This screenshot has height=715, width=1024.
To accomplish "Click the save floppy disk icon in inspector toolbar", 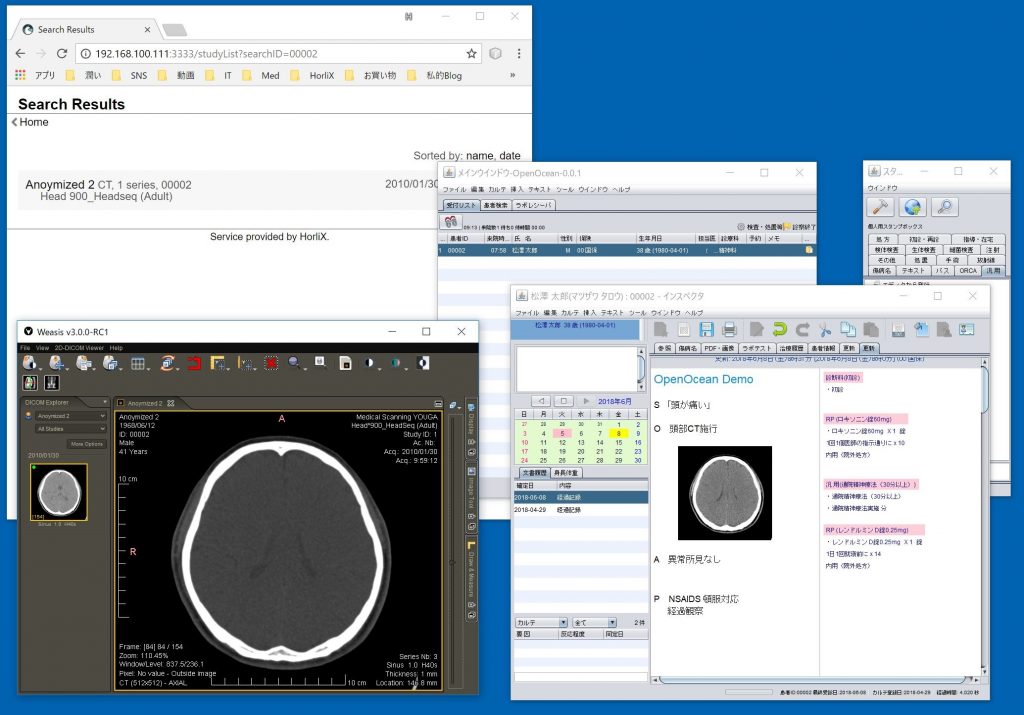I will (706, 329).
